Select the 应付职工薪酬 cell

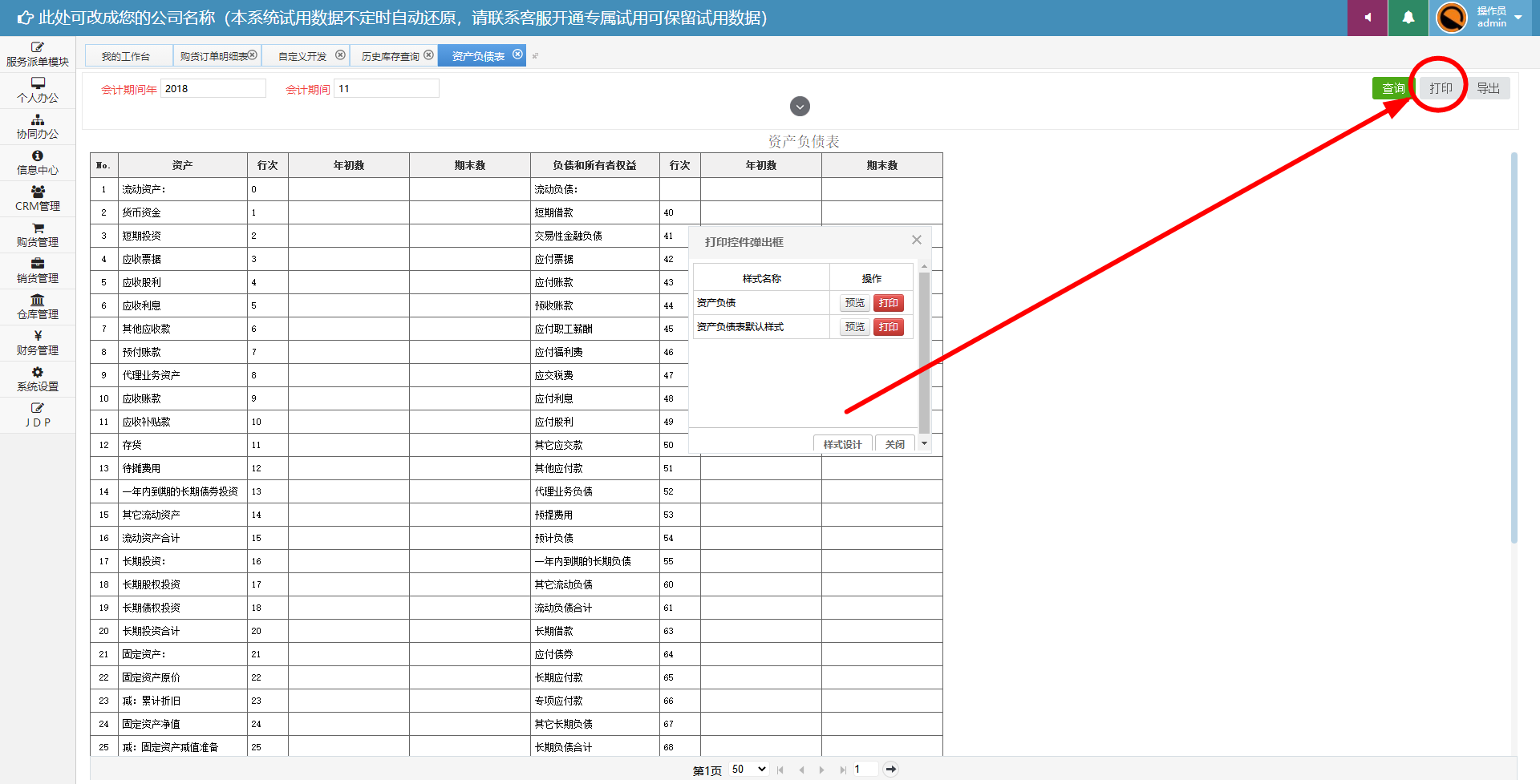click(x=594, y=329)
